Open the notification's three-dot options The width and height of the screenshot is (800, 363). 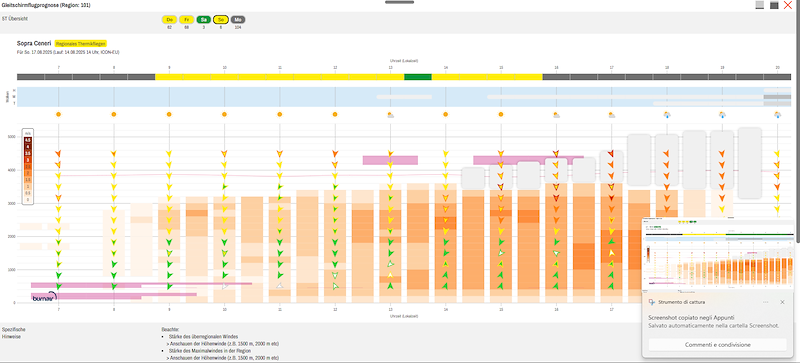(x=766, y=302)
